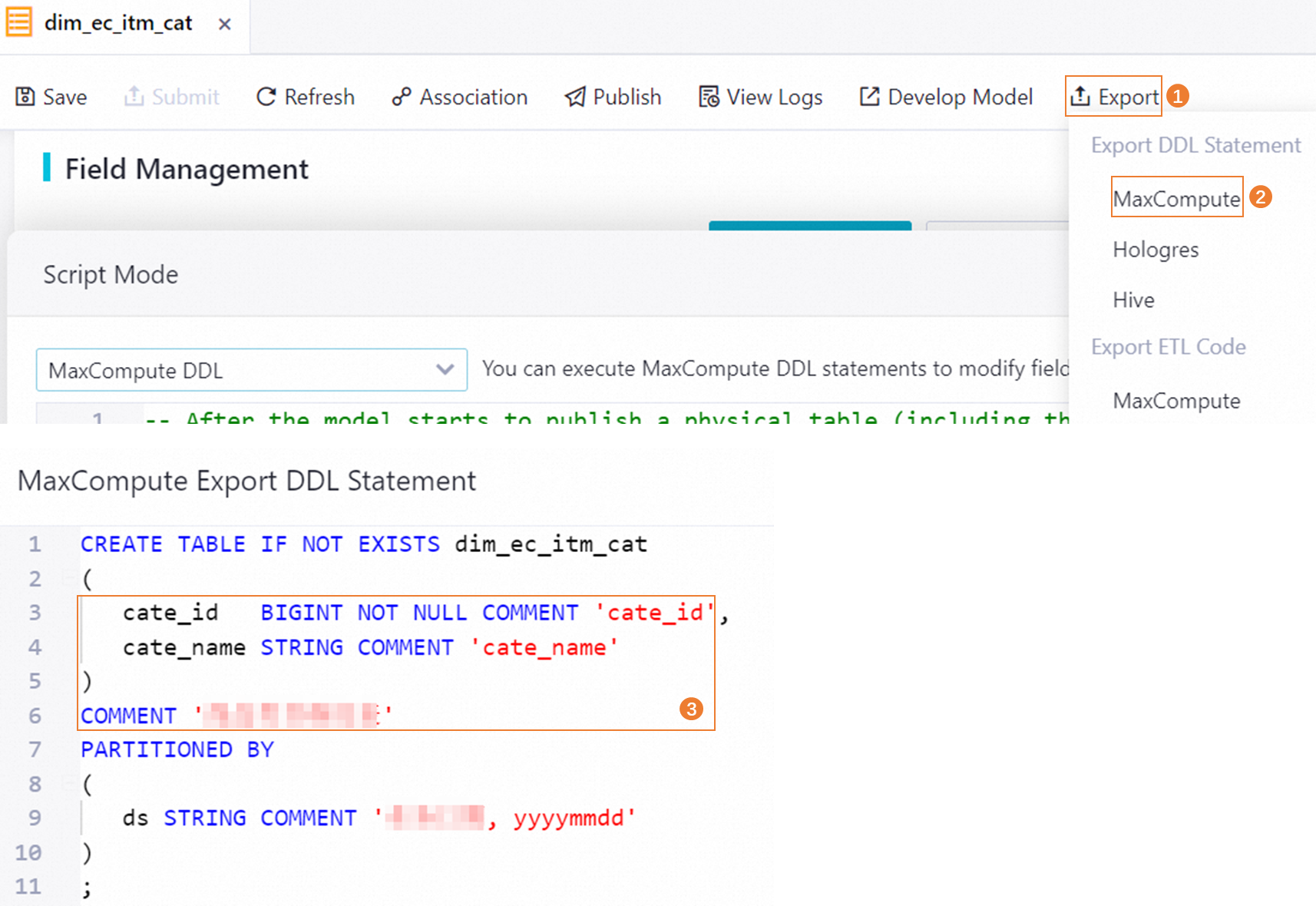Click the Save disk icon
1316x906 pixels.
tap(25, 97)
